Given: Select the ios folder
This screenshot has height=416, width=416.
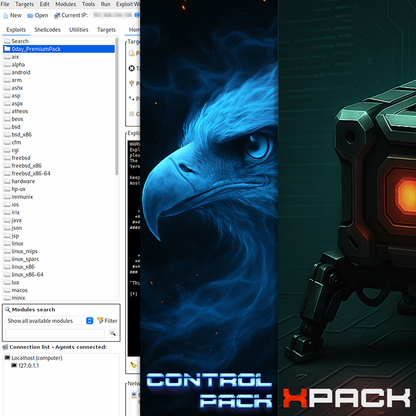Looking at the screenshot, I should pyautogui.click(x=15, y=205).
